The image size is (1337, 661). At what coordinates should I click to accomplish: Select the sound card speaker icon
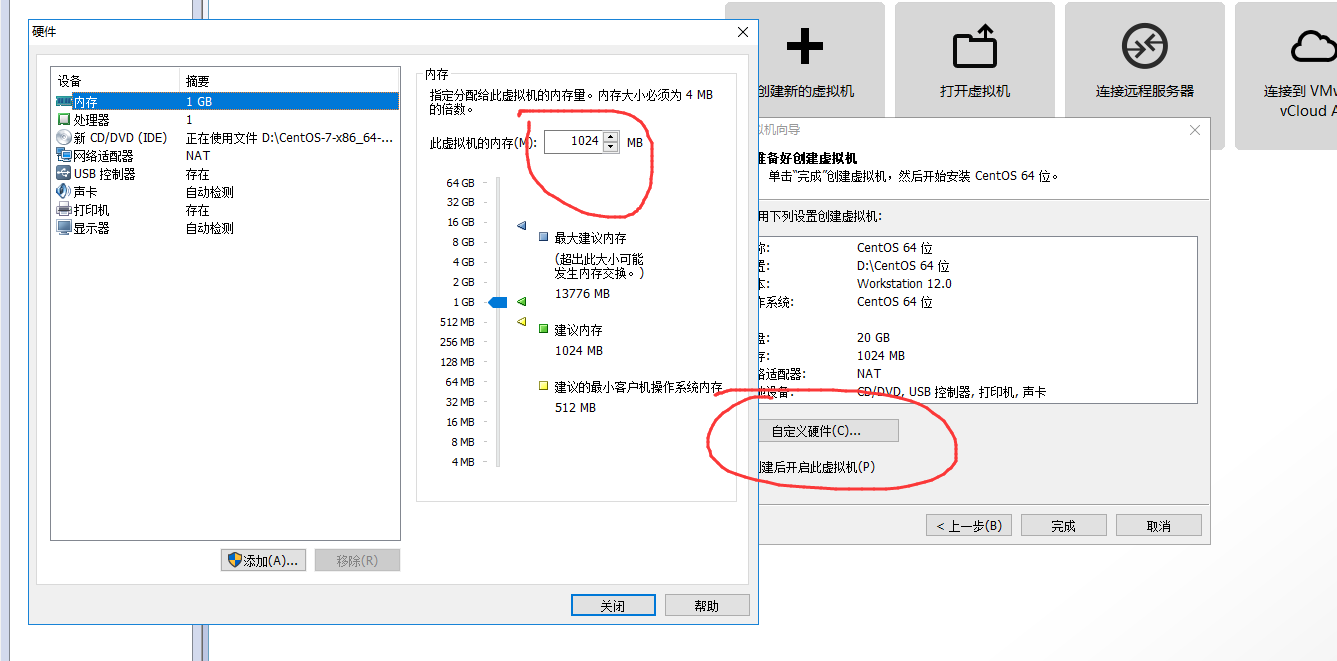click(64, 192)
